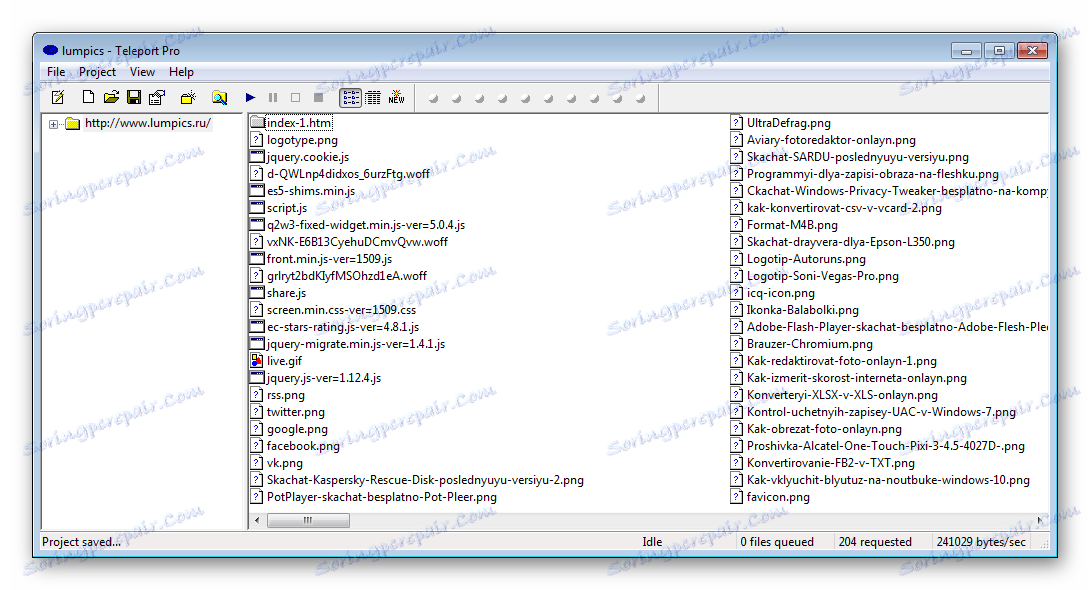Image resolution: width=1090 pixels, height=590 pixels.
Task: Show only new files with the NEW icon
Action: 396,97
